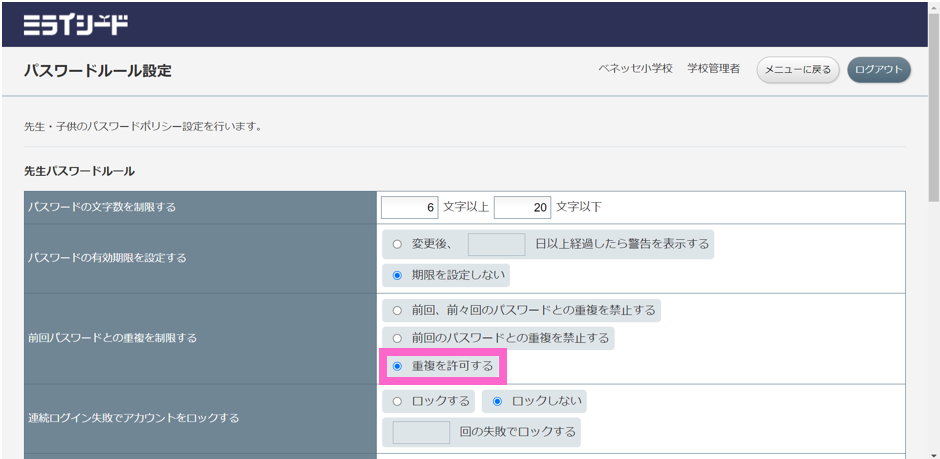The width and height of the screenshot is (940, 459).
Task: Click the 文字以下 label text
Action: click(579, 207)
